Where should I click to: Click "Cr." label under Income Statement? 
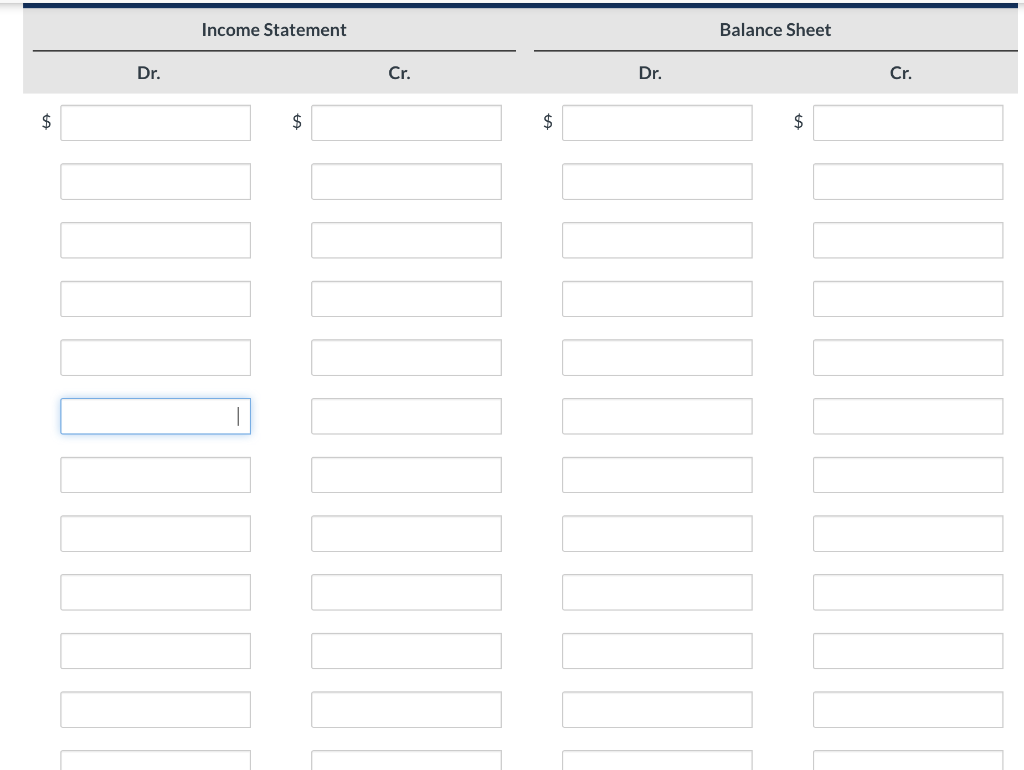click(400, 73)
